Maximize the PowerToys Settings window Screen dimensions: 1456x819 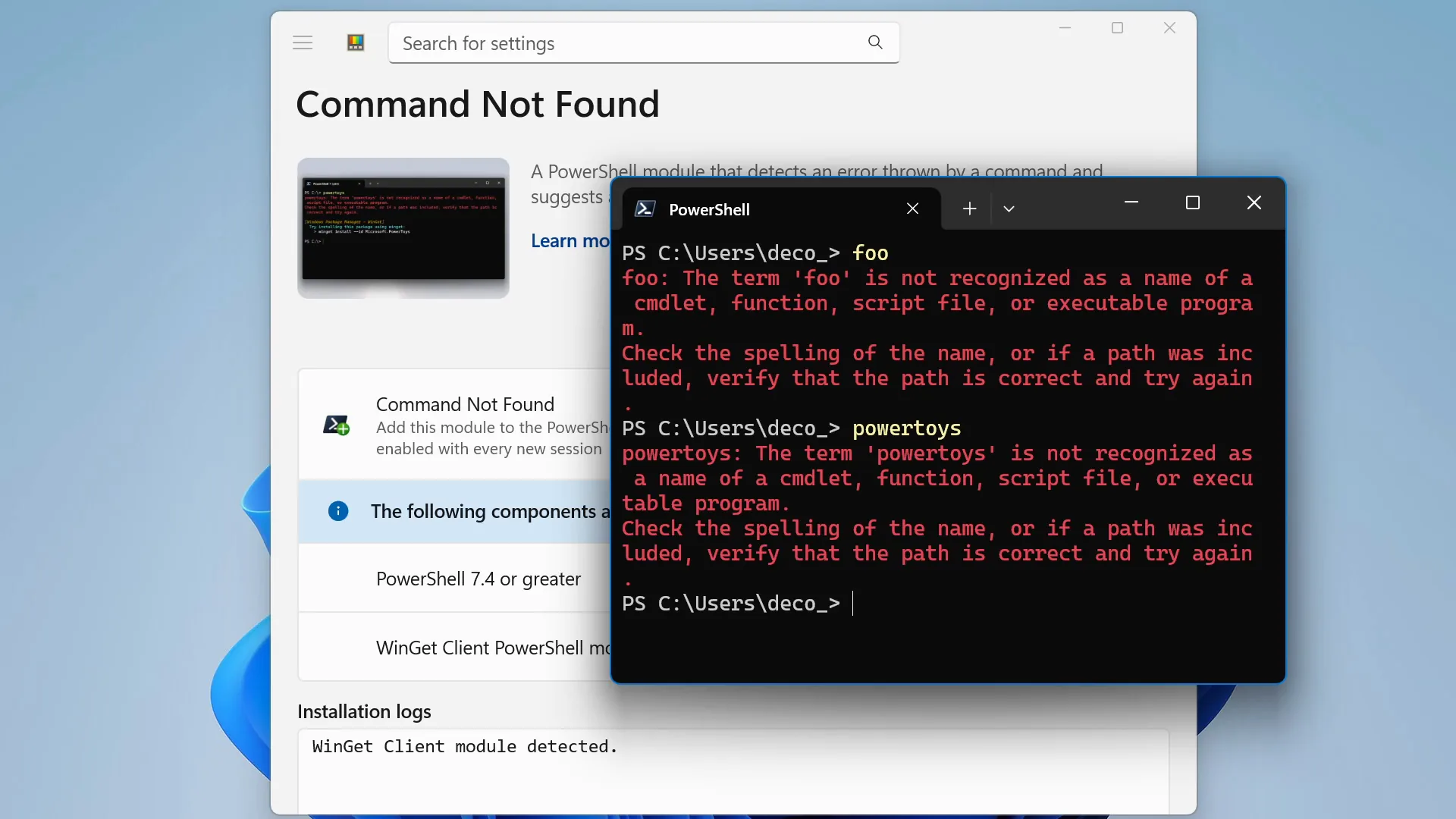click(1117, 28)
